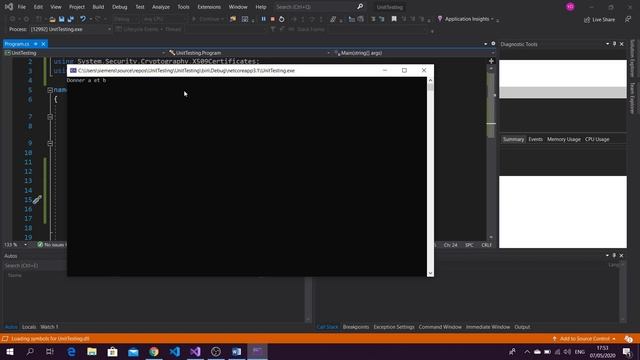This screenshot has width=640, height=360.
Task: Open the Debug menu
Action: (x=120, y=7)
